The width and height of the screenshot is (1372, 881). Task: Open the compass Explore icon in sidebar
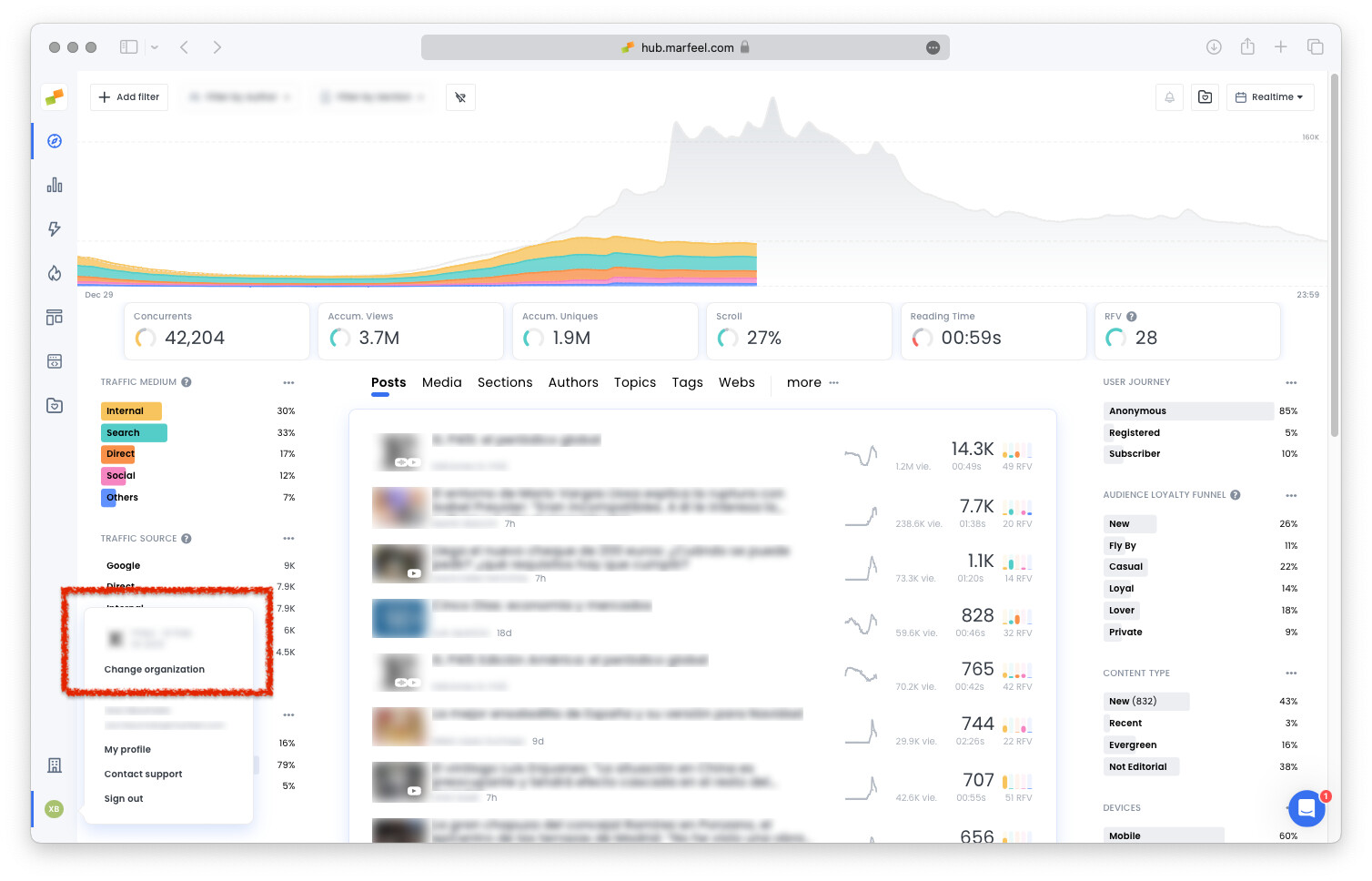pyautogui.click(x=54, y=141)
